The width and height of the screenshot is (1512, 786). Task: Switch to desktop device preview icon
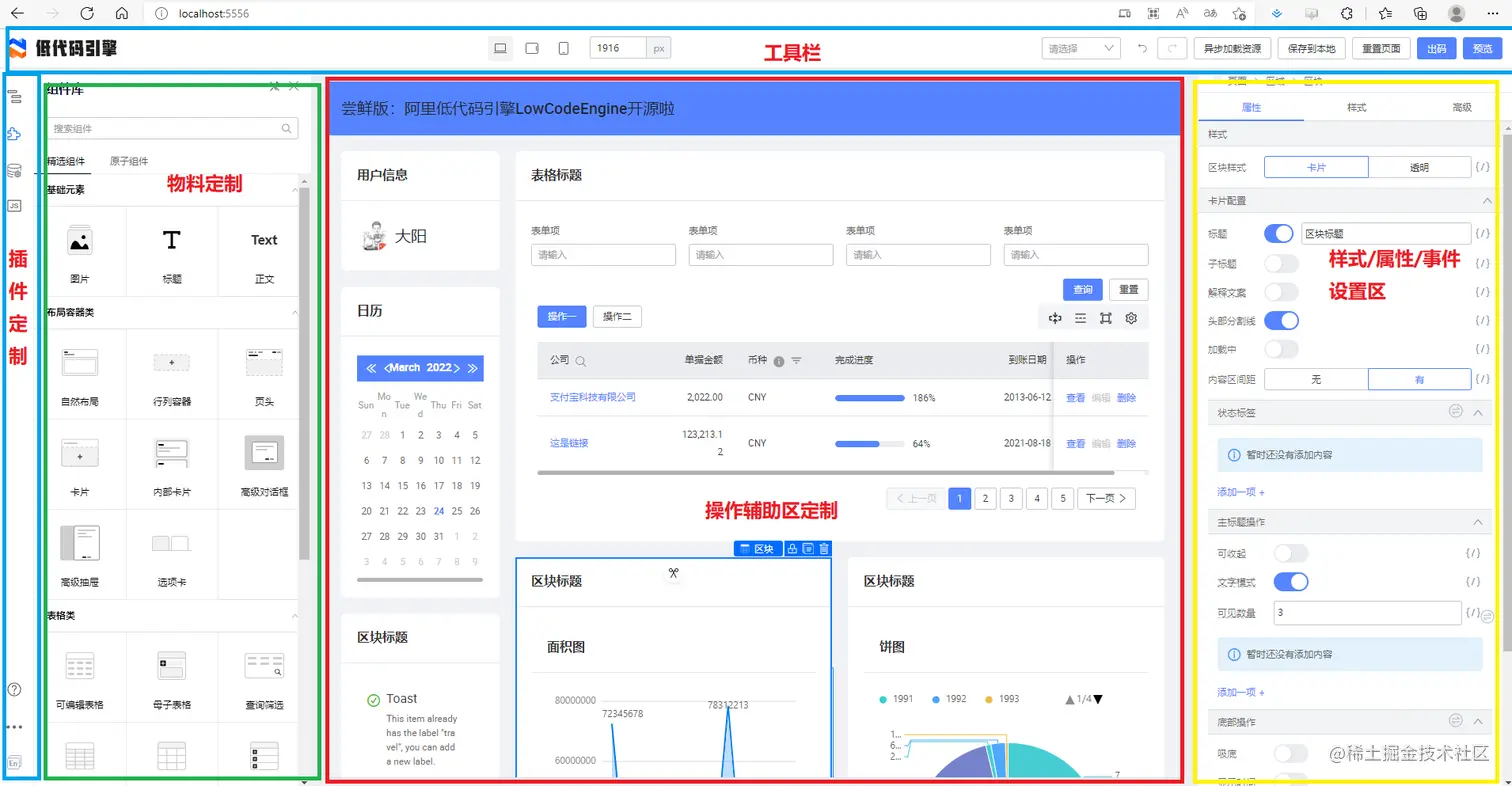pyautogui.click(x=500, y=48)
